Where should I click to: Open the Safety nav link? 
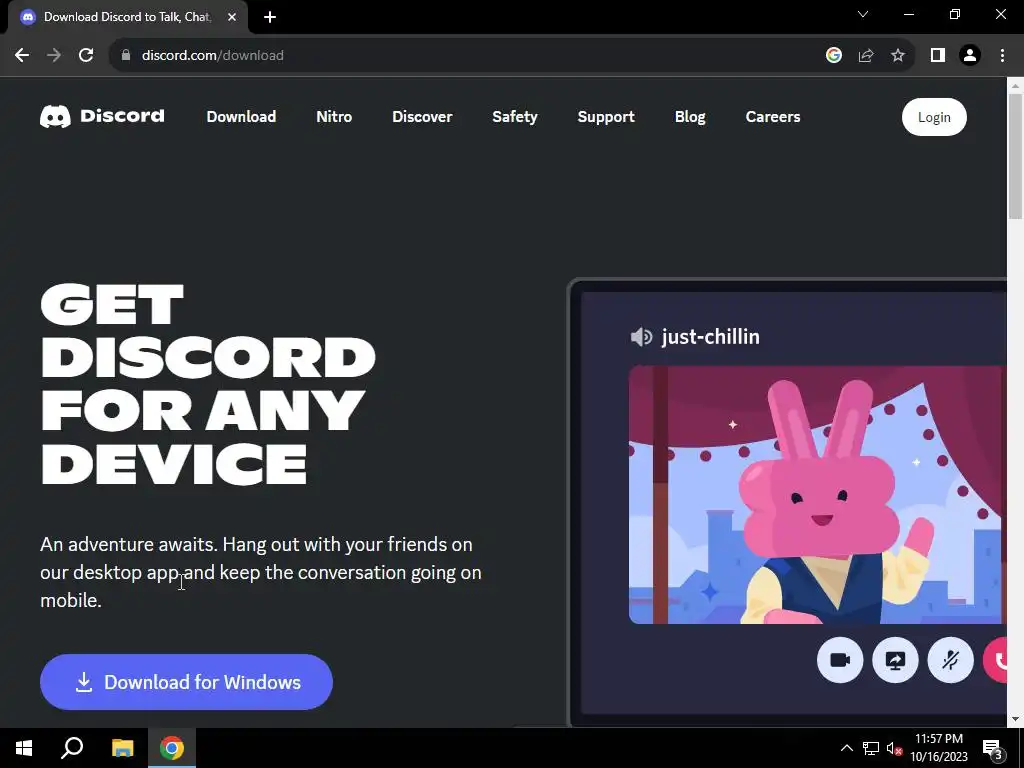coord(515,117)
